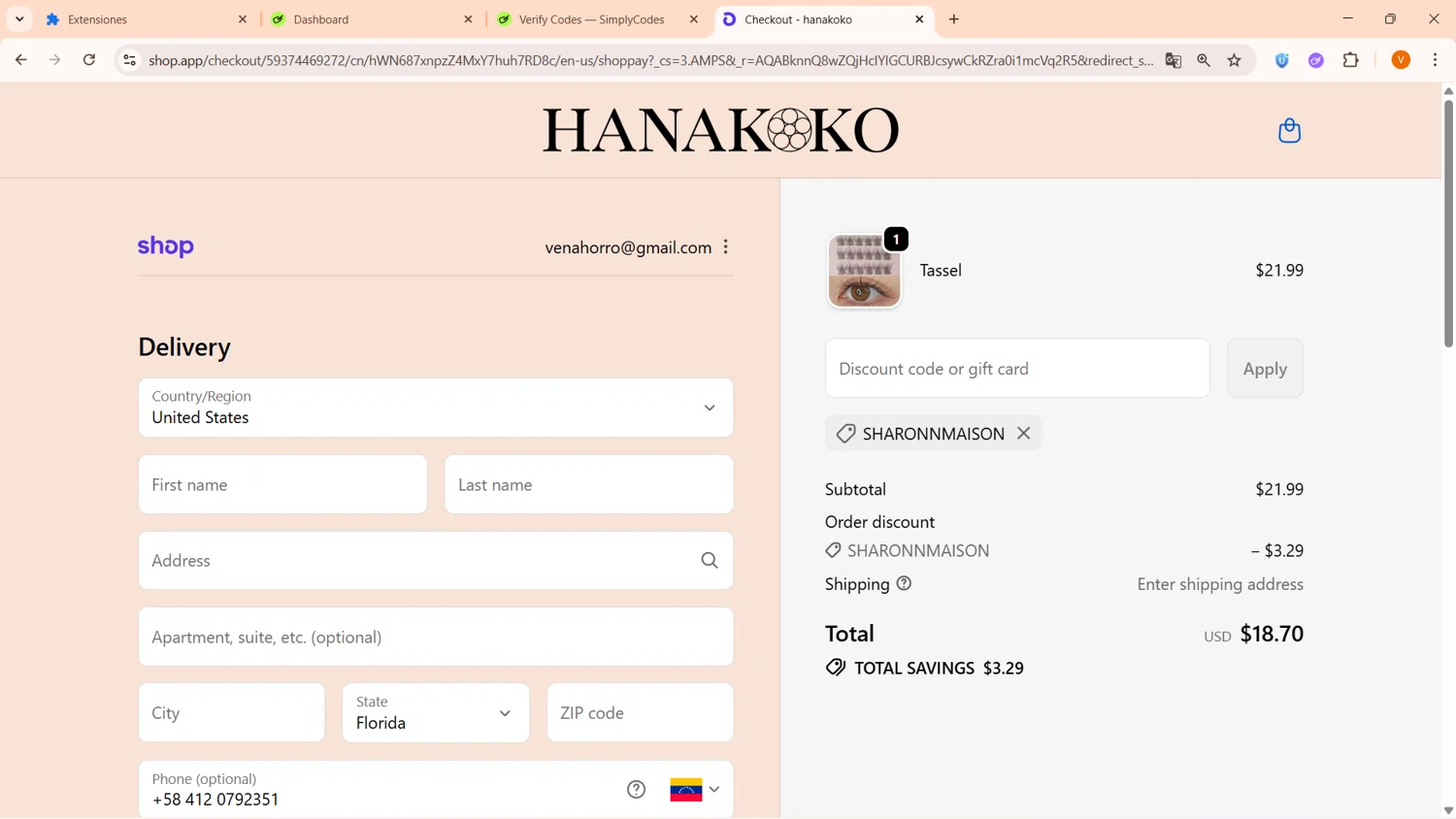Click the venahorro@gmail.com account email
1456x819 pixels.
pyautogui.click(x=628, y=247)
